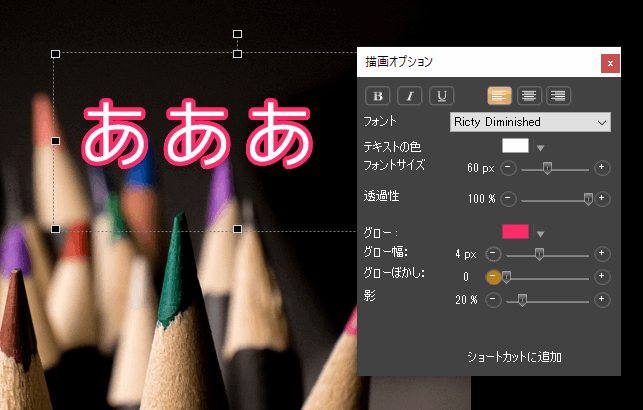Click ショートカットに追加 button
The width and height of the screenshot is (643, 410).
pyautogui.click(x=514, y=357)
